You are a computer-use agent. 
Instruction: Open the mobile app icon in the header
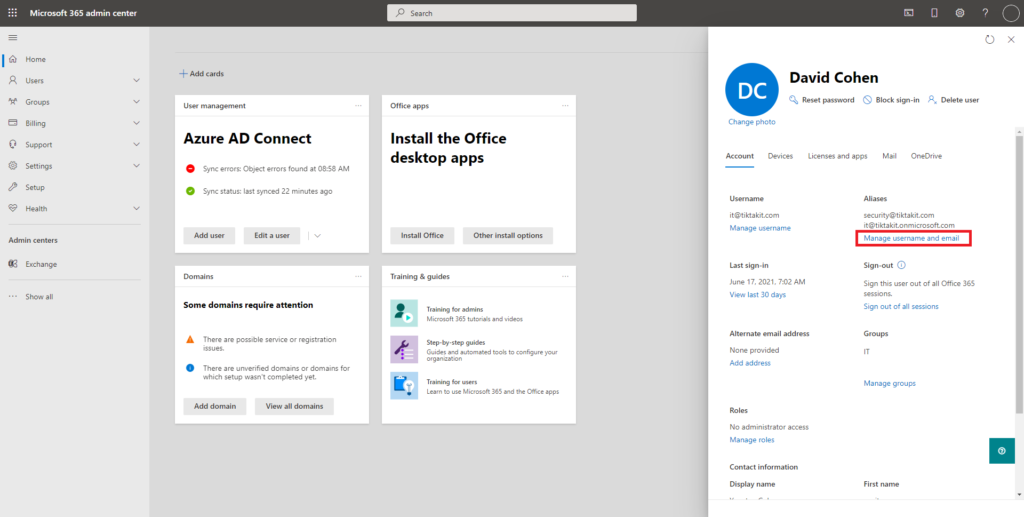point(934,12)
